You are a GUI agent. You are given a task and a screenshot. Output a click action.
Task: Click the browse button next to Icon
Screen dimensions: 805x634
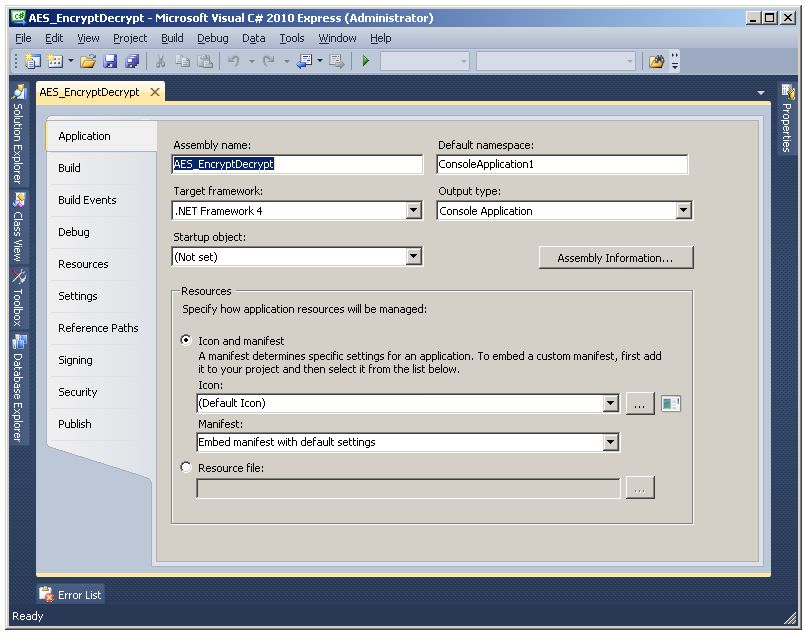[x=640, y=404]
